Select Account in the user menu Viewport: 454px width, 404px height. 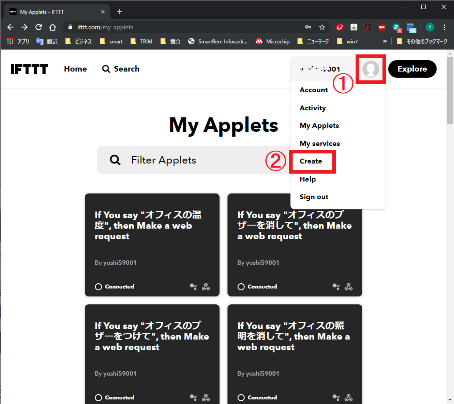(314, 90)
